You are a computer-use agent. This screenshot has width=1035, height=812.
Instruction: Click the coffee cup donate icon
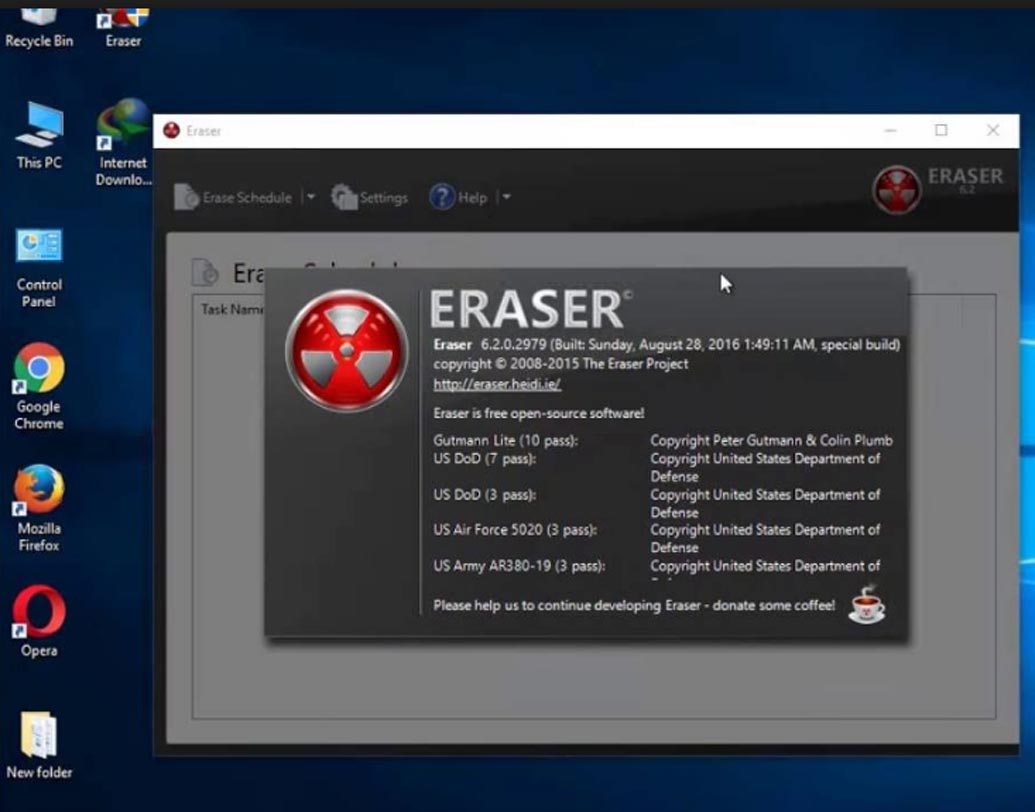point(866,605)
